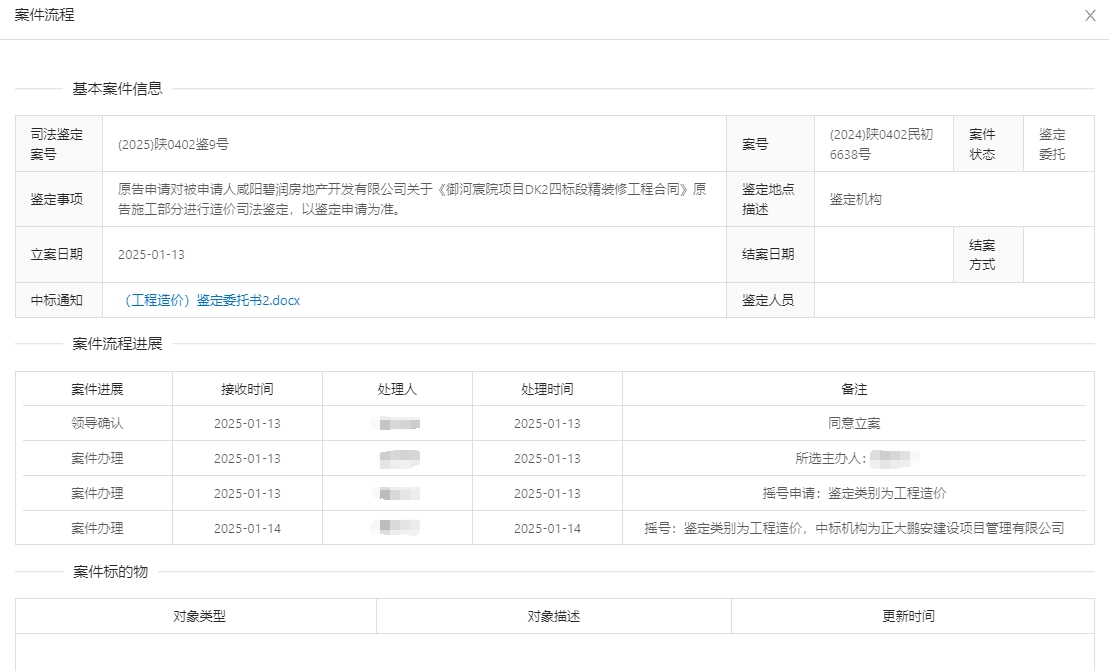Select the forensic case number (2025)陕0402鉴9号
Screen dimensions: 1109x671
(x=173, y=144)
